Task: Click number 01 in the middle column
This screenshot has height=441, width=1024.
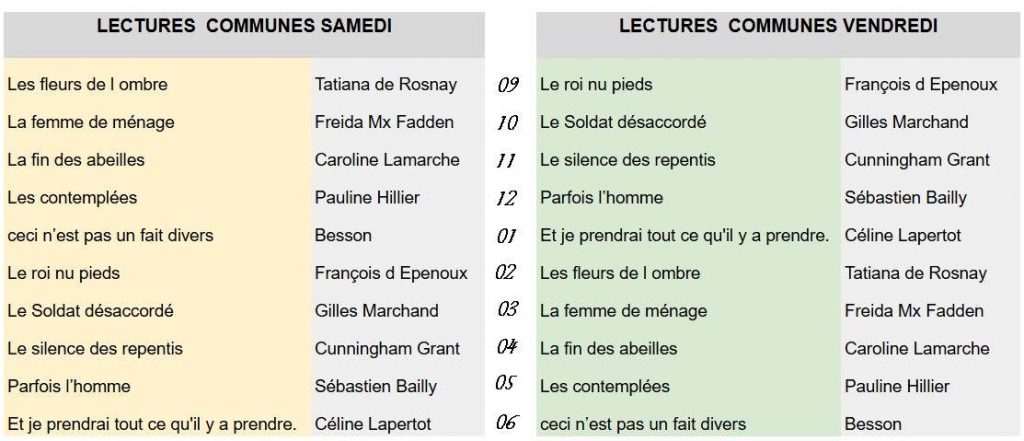Action: point(507,236)
